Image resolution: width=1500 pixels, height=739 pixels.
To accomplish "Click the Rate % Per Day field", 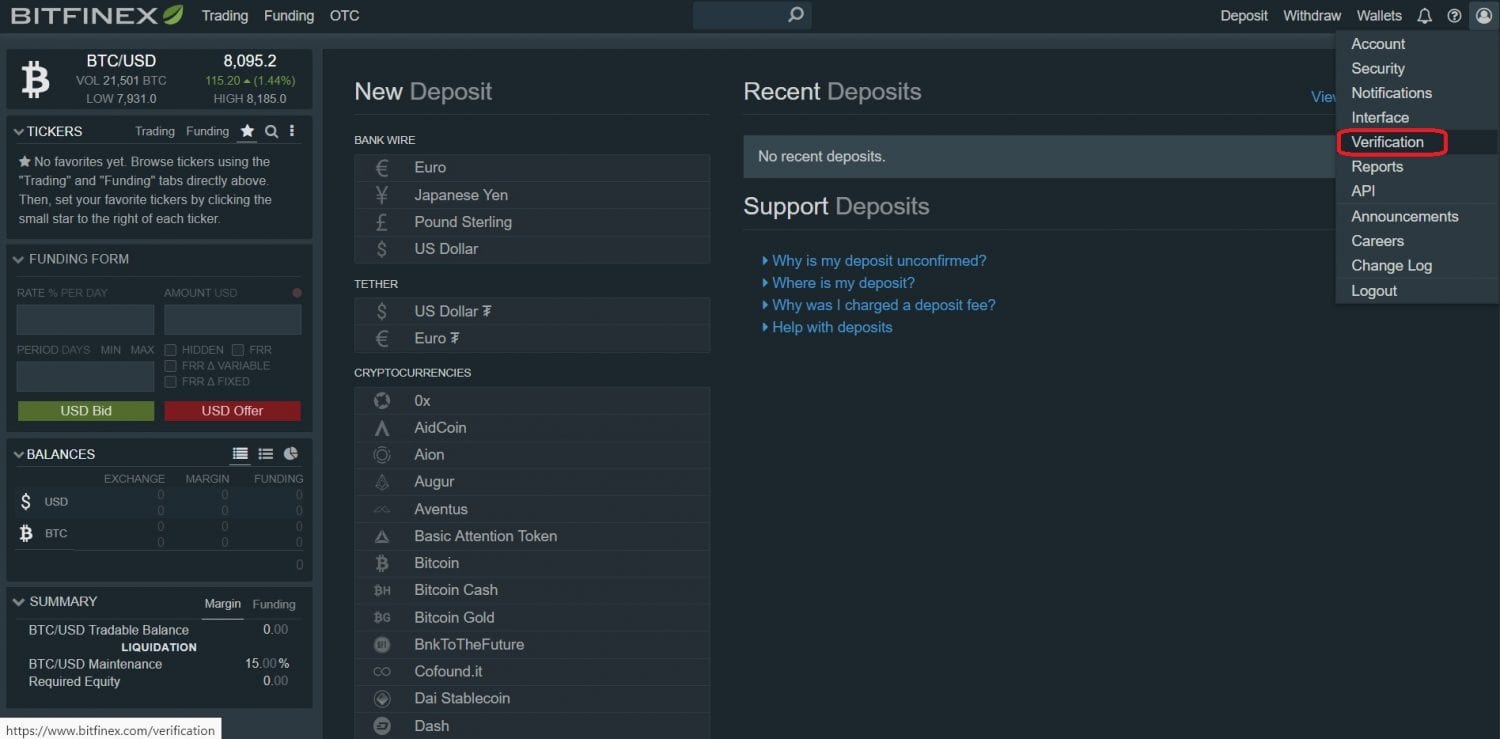I will click(x=85, y=320).
